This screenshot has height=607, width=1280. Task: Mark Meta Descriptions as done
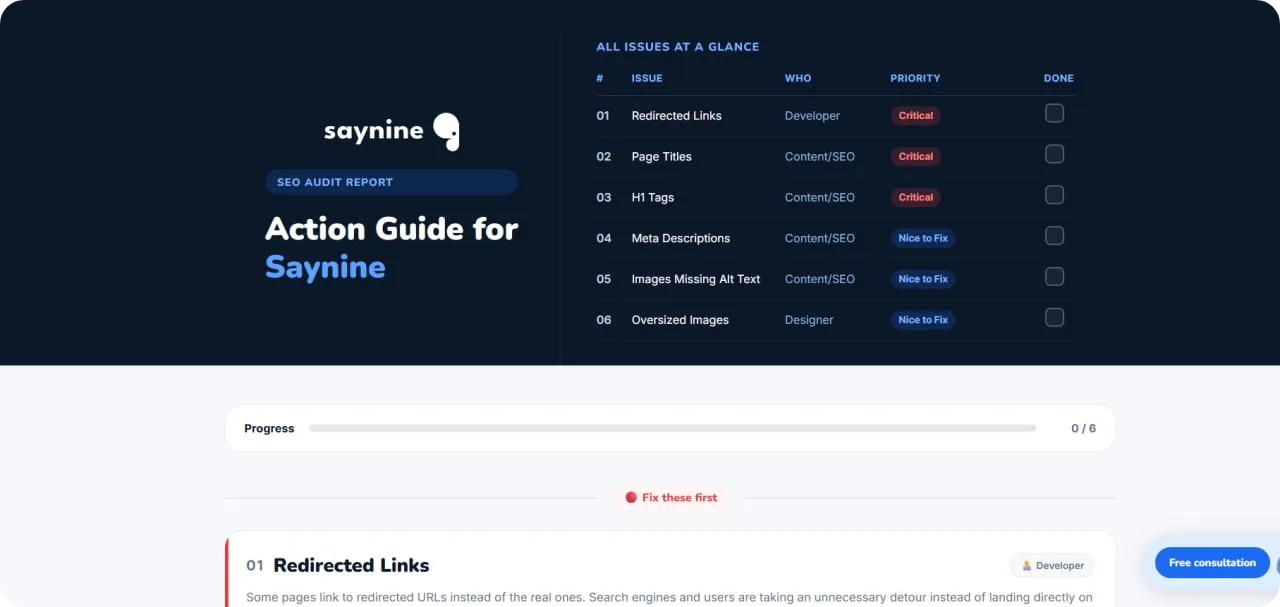(x=1054, y=236)
